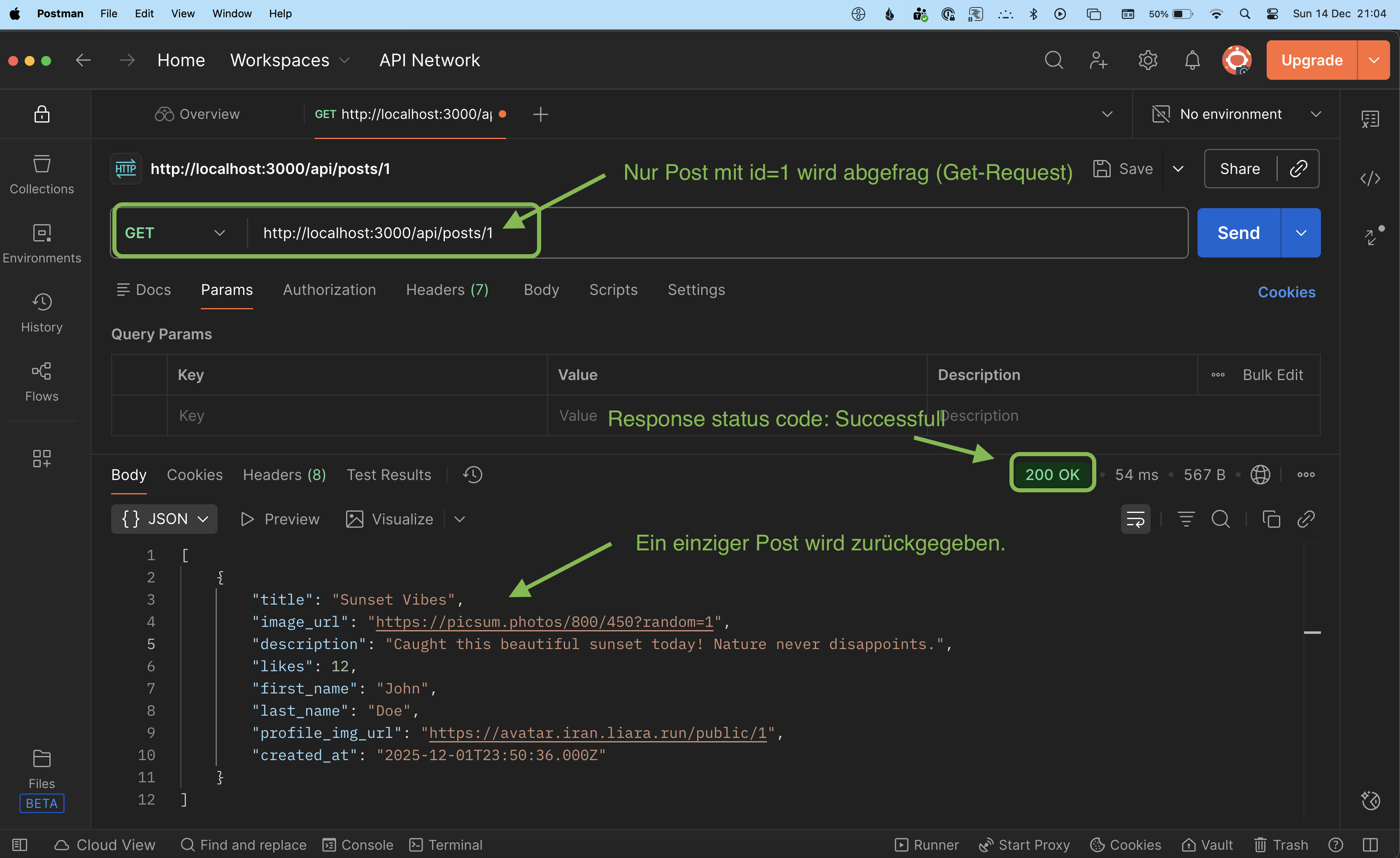Open the code snippet panel icon
Image resolution: width=1400 pixels, height=858 pixels.
[1370, 178]
